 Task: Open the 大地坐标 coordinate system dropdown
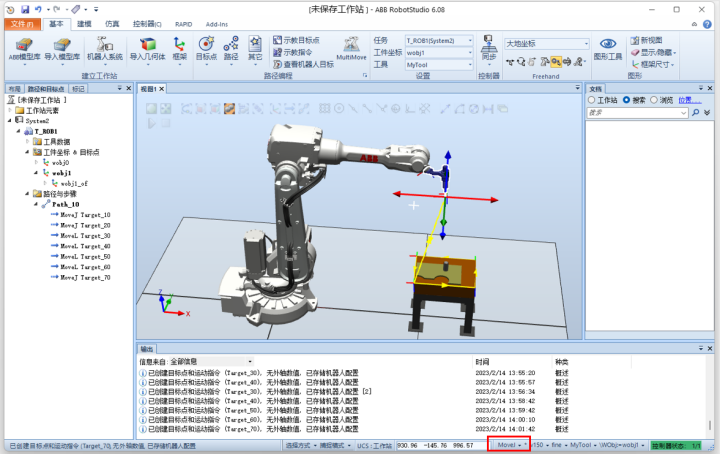tap(547, 44)
